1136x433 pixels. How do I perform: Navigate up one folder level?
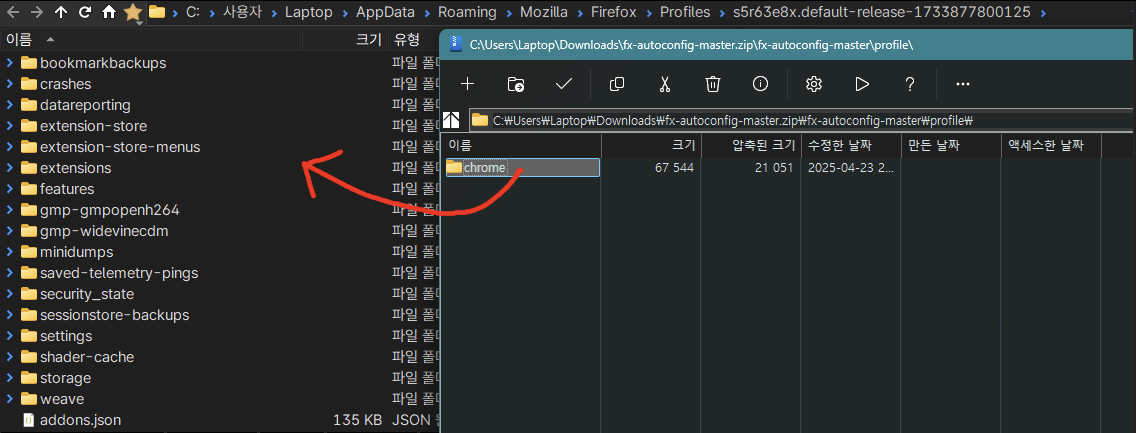(62, 12)
